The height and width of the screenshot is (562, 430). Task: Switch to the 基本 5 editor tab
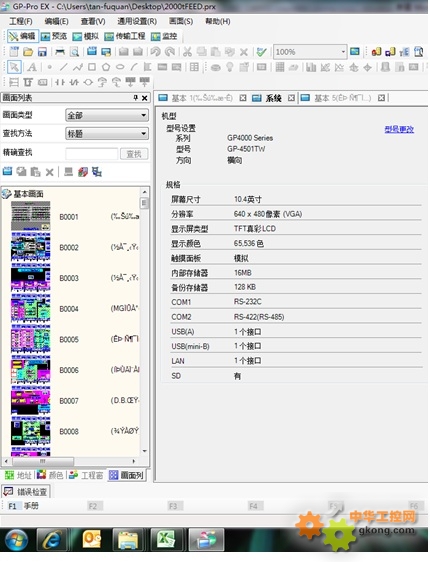[335, 98]
